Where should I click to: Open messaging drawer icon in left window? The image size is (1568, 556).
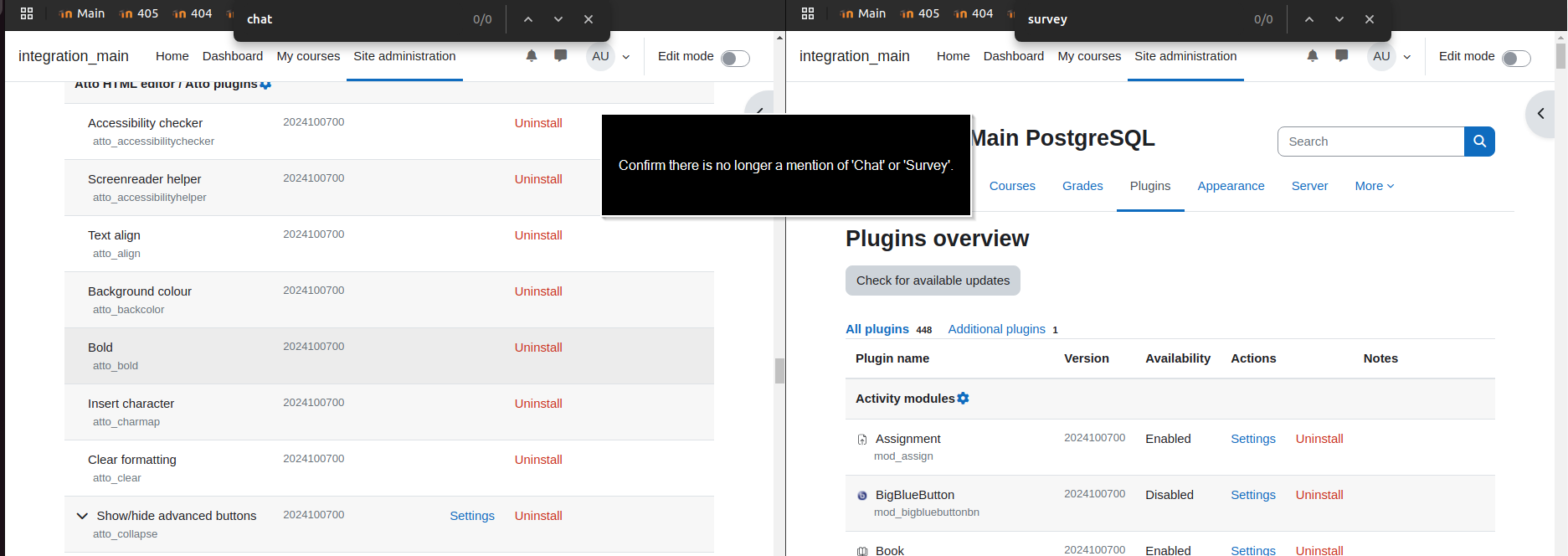pyautogui.click(x=561, y=56)
